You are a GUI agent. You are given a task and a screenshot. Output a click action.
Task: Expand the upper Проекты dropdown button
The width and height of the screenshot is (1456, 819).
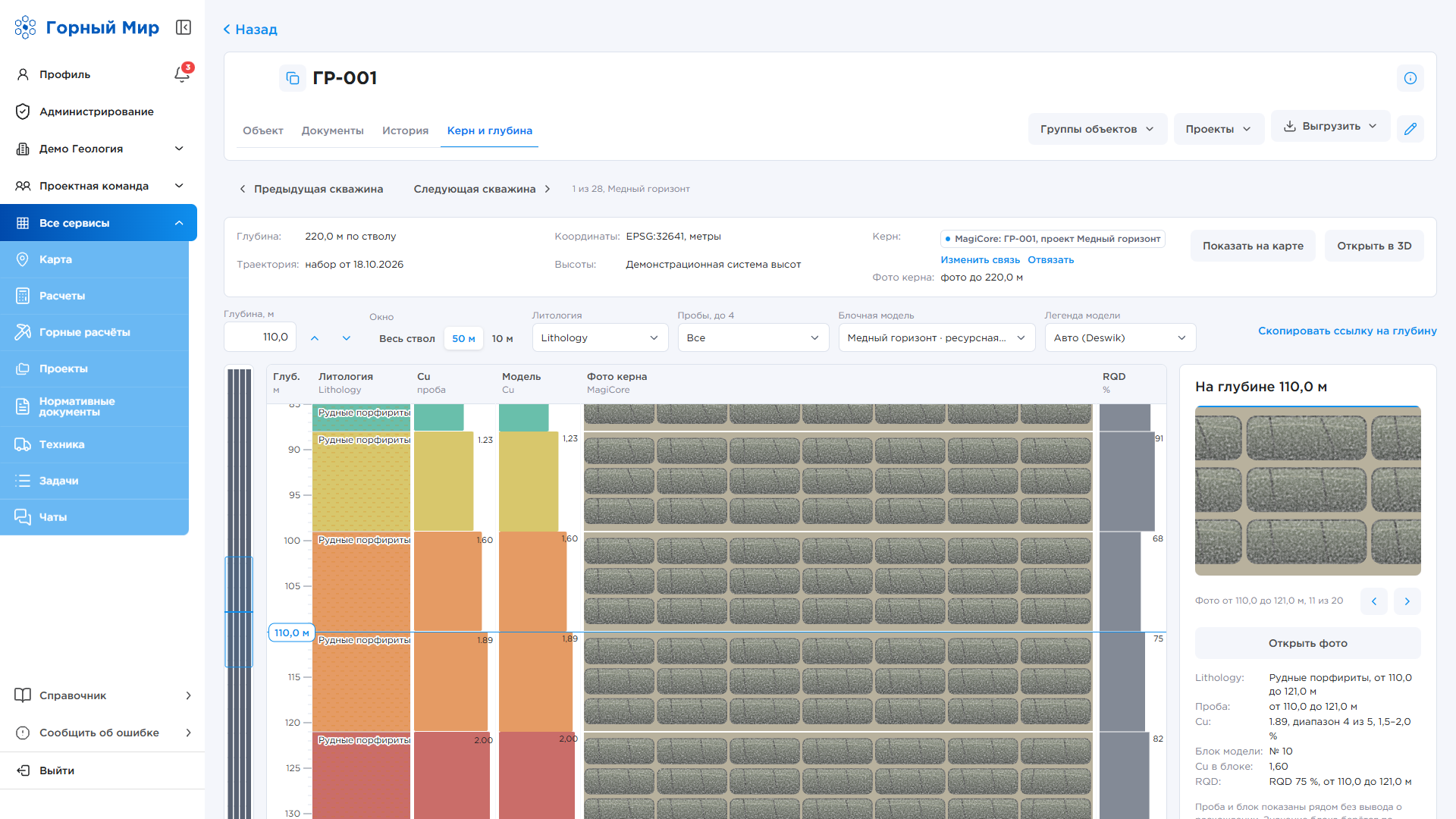point(1219,129)
